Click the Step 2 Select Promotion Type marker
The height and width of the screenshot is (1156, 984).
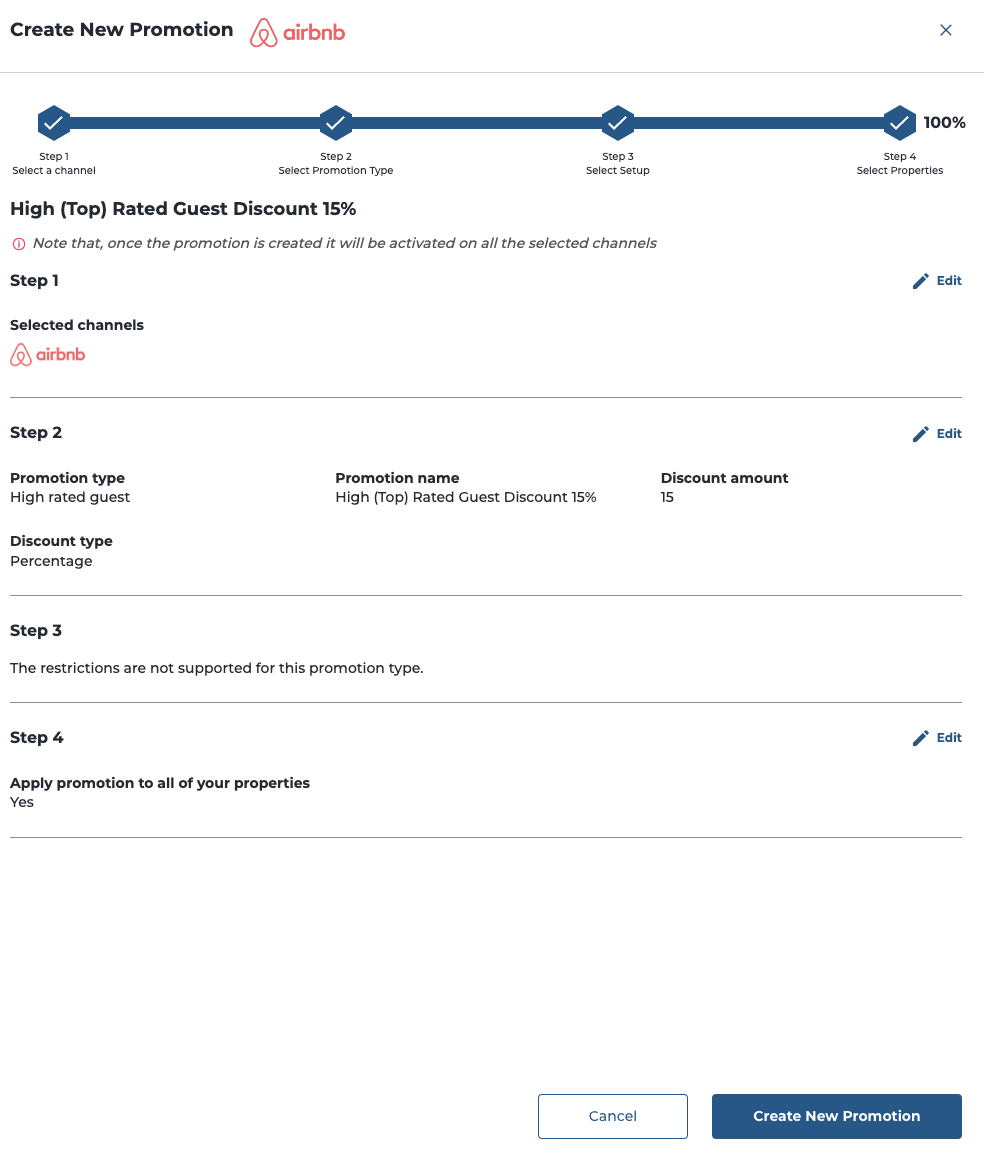(x=335, y=122)
